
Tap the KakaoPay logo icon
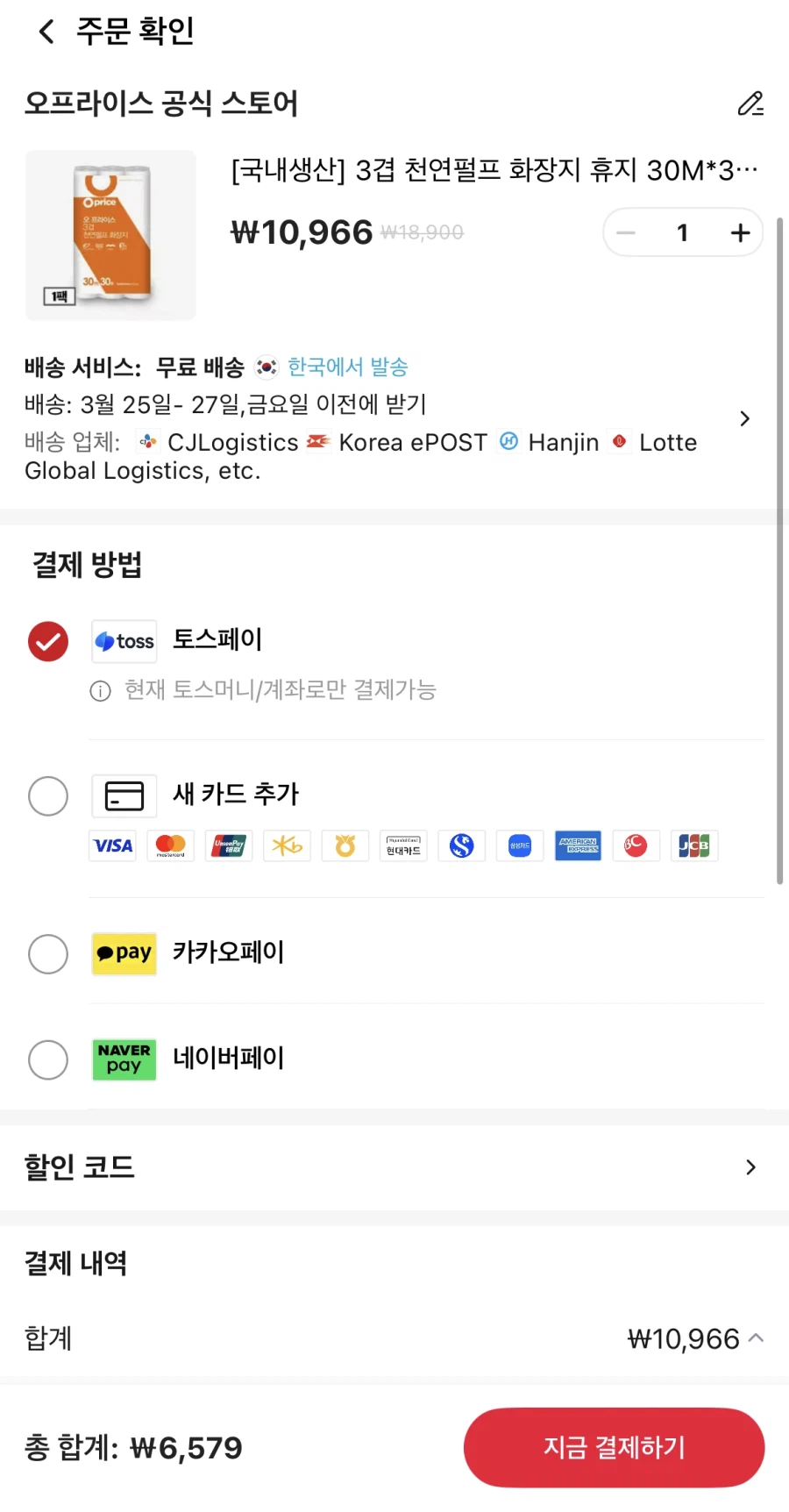(x=124, y=953)
